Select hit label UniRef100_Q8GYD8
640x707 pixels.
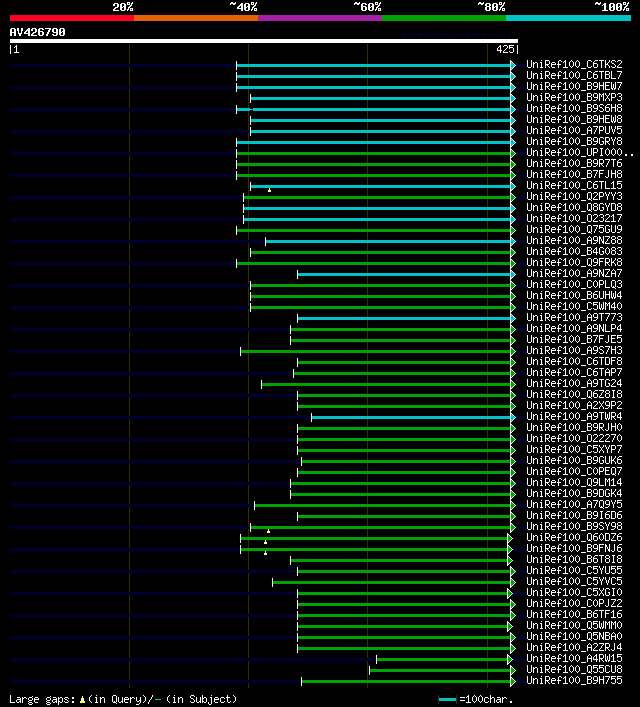coord(574,207)
